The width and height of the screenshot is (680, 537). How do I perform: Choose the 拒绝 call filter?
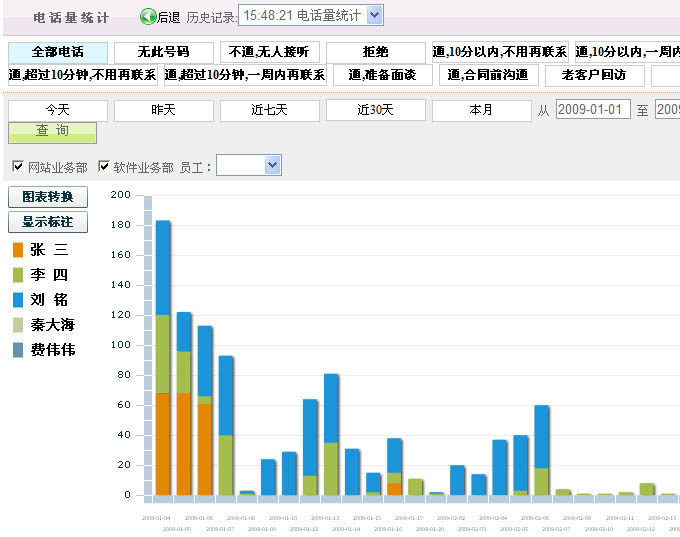pos(375,52)
